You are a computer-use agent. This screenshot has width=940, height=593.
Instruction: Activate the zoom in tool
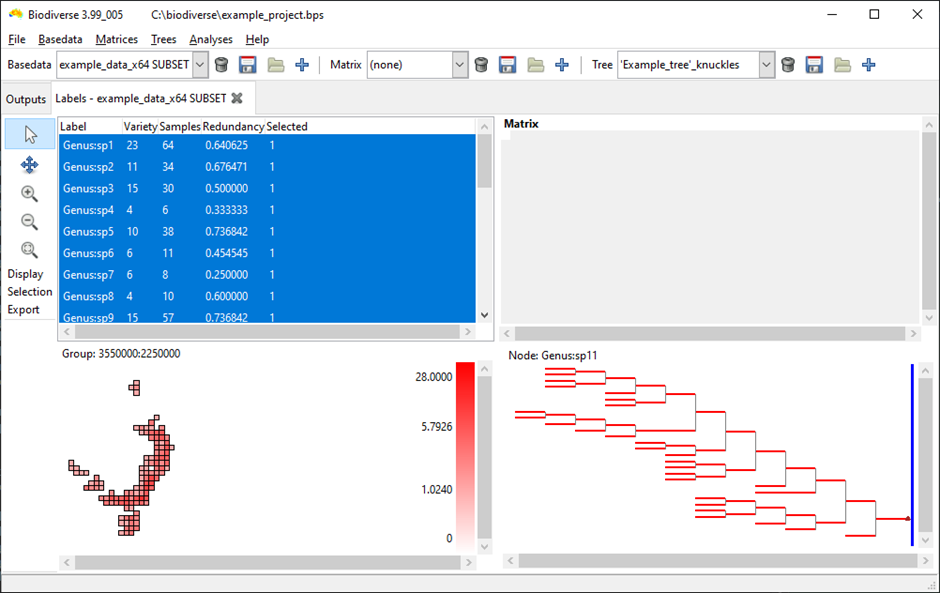tap(29, 193)
